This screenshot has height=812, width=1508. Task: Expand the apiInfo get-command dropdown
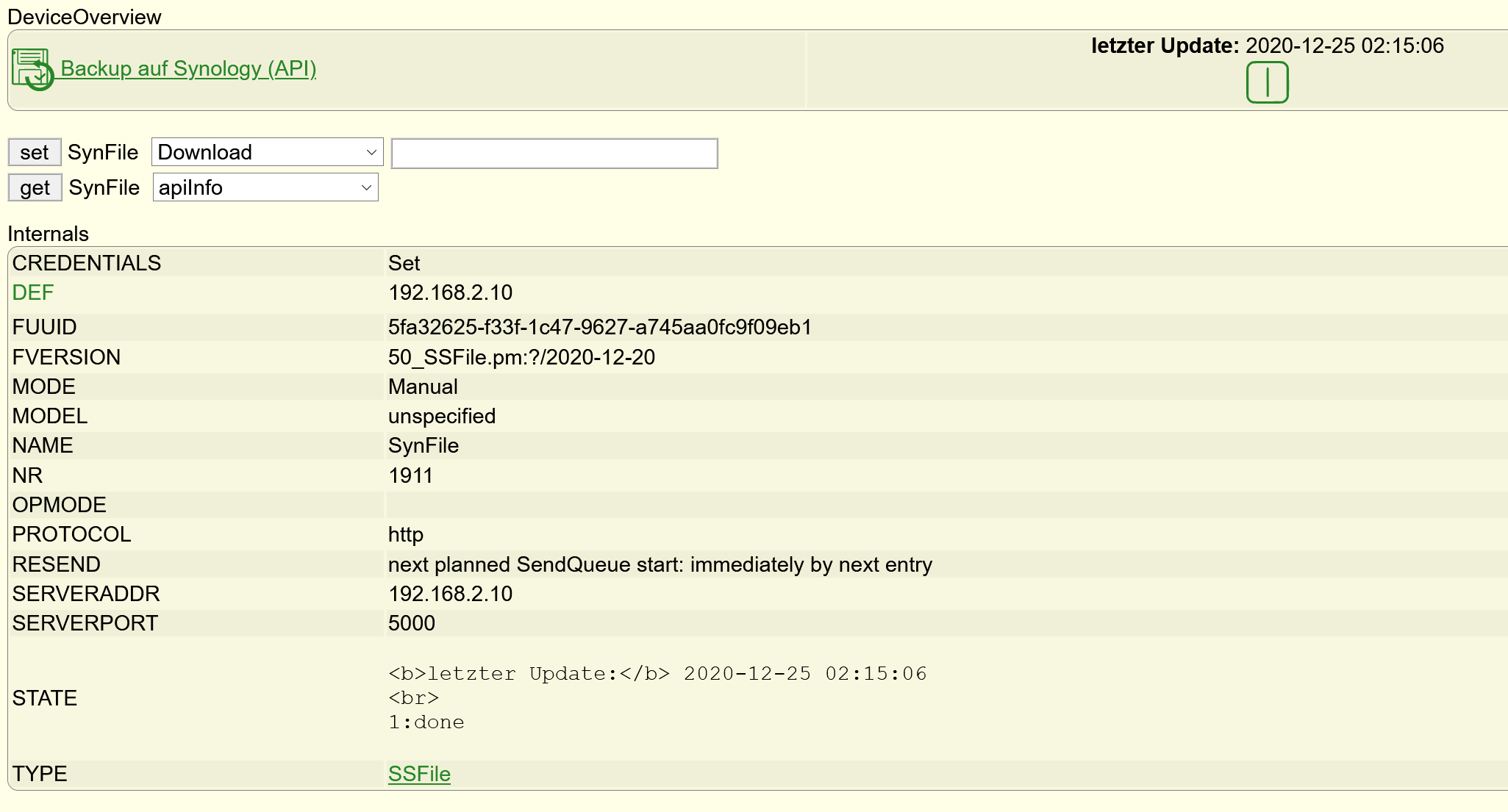[x=265, y=187]
